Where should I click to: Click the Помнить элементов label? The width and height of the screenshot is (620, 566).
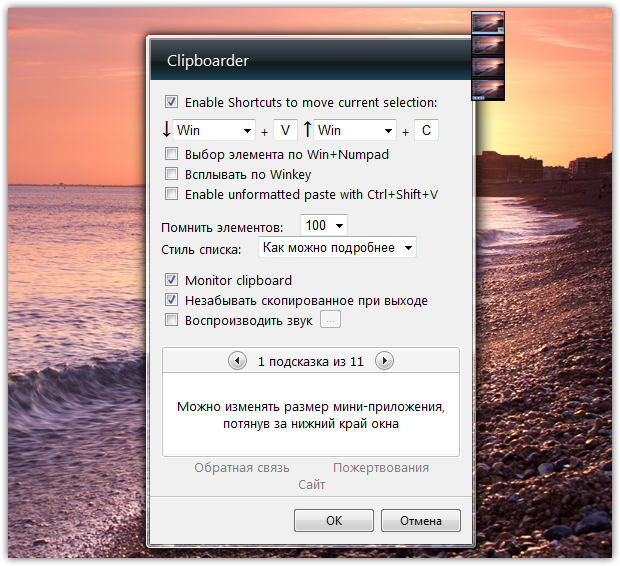tap(222, 227)
